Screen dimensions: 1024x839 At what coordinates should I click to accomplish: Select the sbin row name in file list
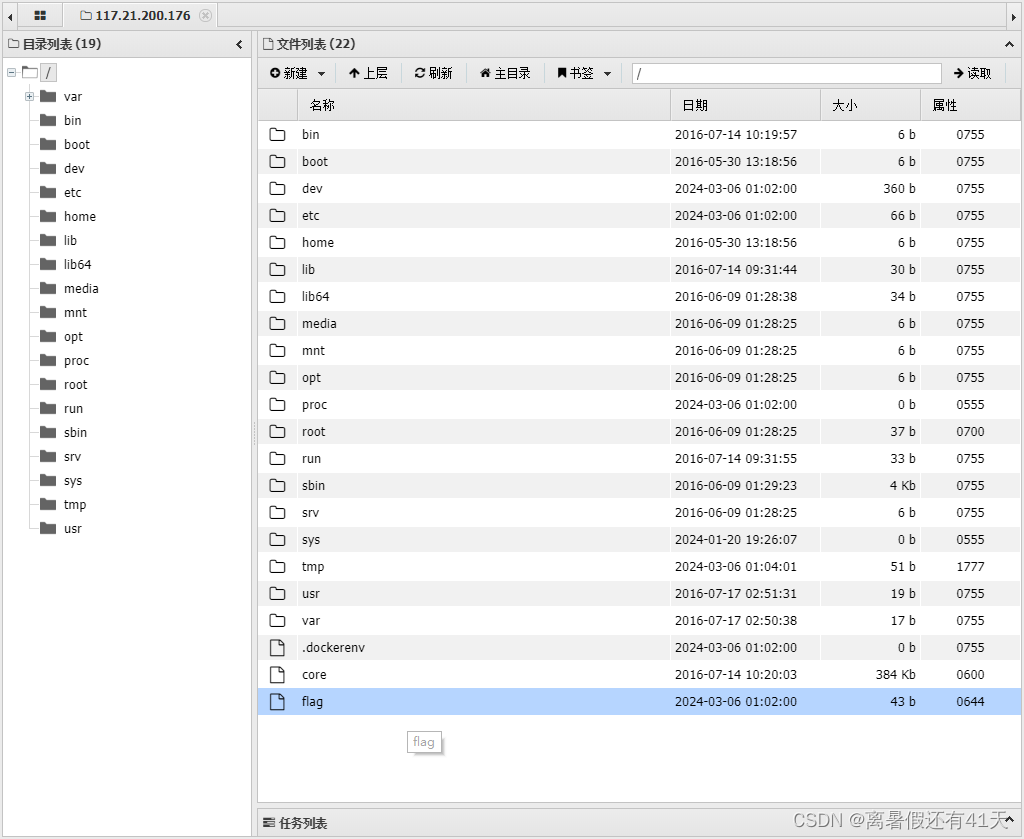(x=313, y=486)
